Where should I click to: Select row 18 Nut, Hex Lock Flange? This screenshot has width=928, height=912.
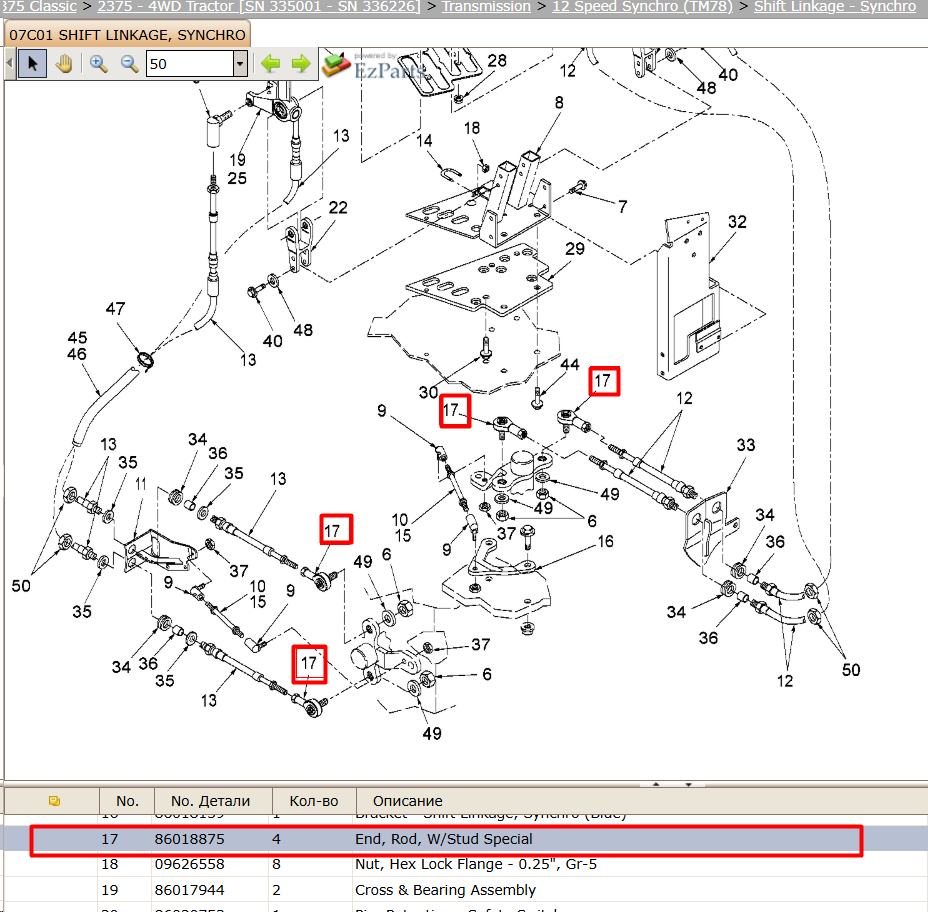tap(464, 865)
